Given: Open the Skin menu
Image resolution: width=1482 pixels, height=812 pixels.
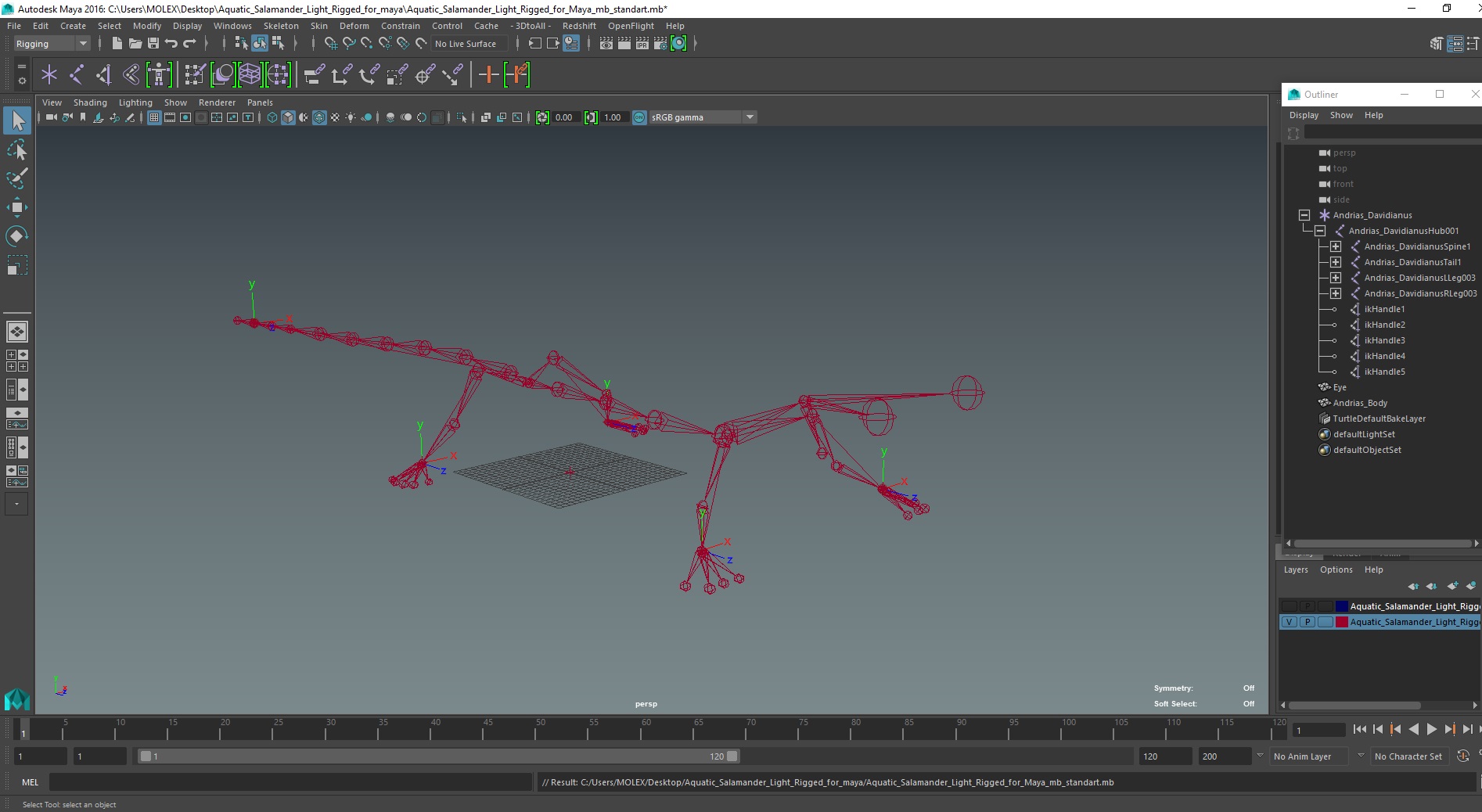Looking at the screenshot, I should click(x=319, y=26).
